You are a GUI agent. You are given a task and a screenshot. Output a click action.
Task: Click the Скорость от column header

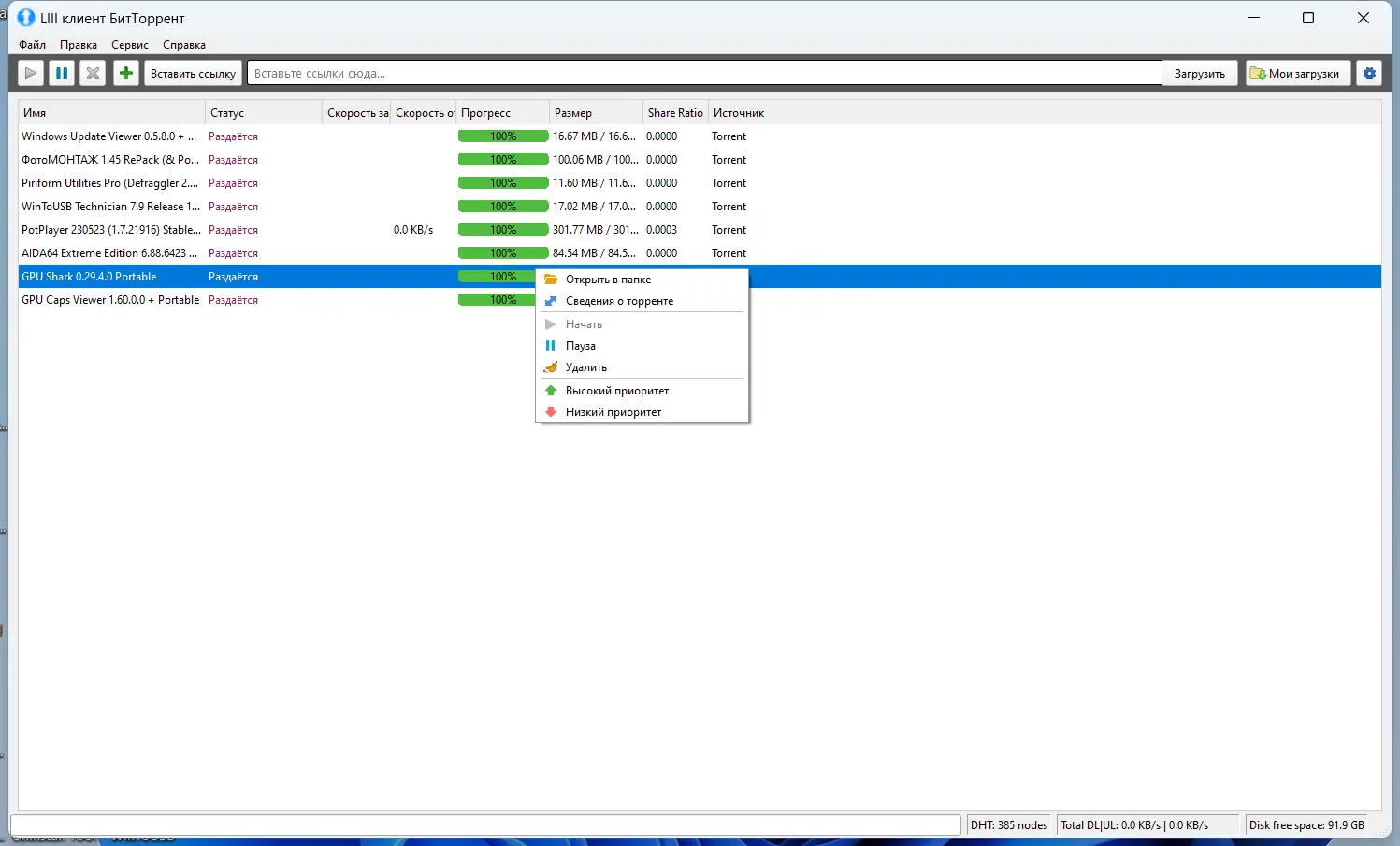(x=424, y=113)
